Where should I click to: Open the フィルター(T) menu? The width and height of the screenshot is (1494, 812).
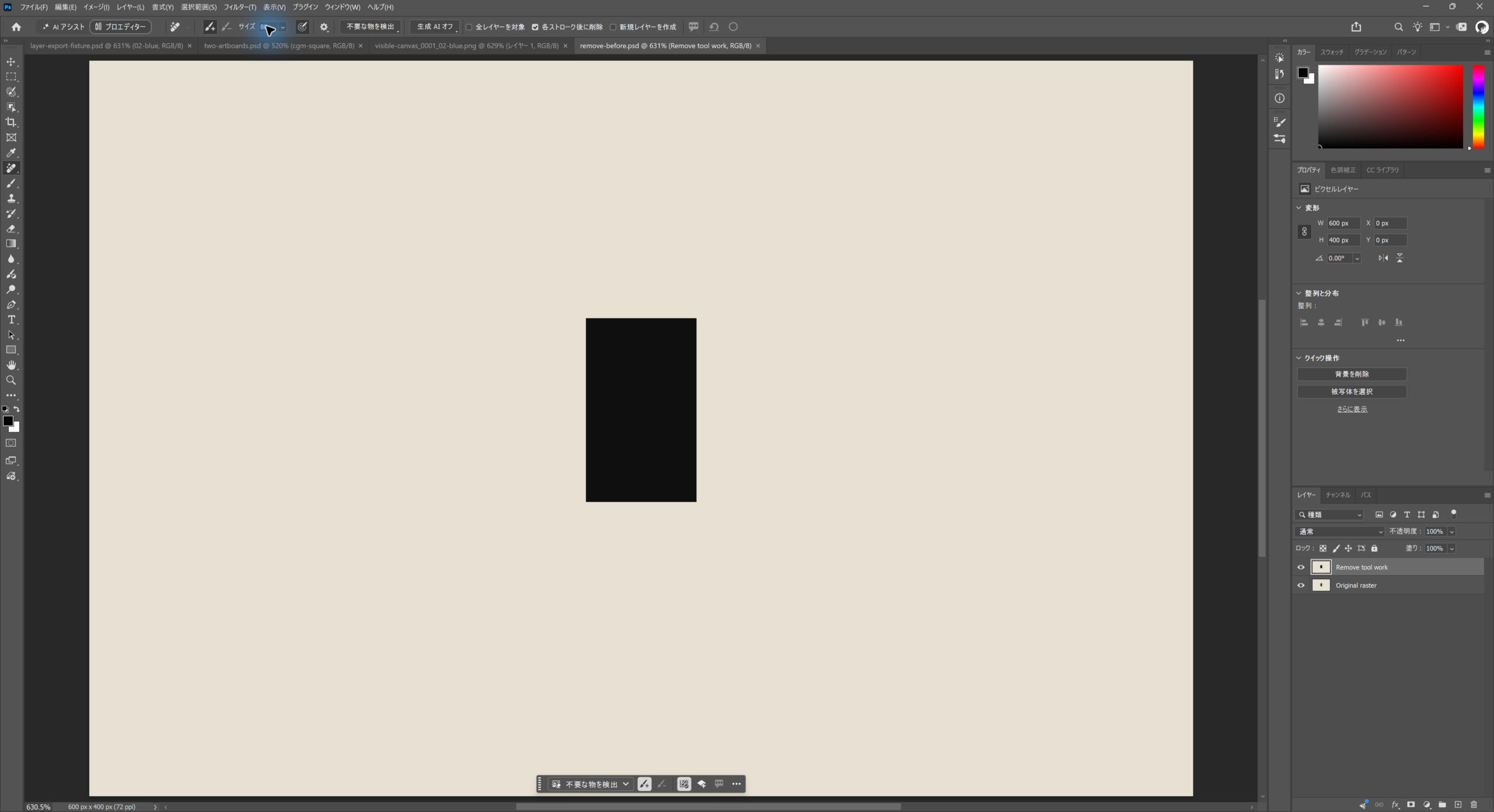(x=240, y=7)
